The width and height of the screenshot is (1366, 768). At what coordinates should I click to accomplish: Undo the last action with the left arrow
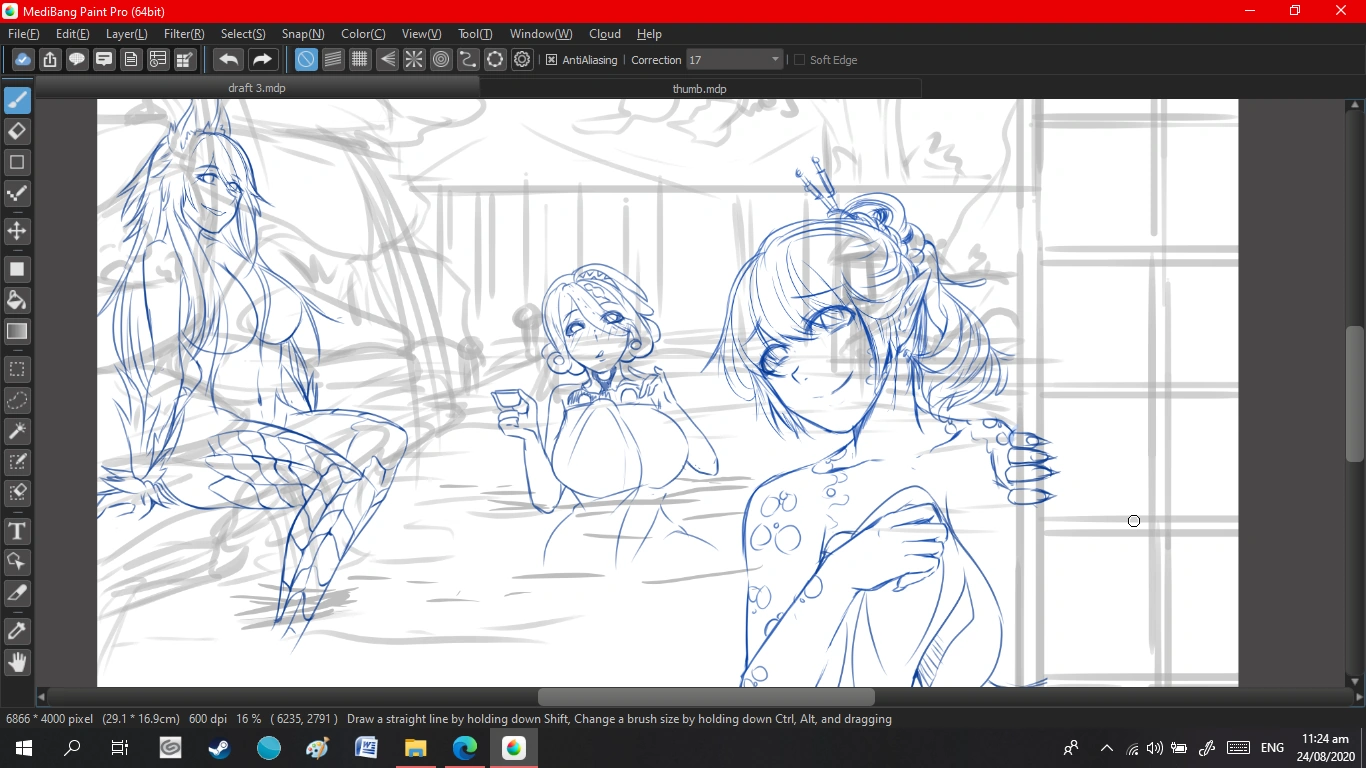229,60
